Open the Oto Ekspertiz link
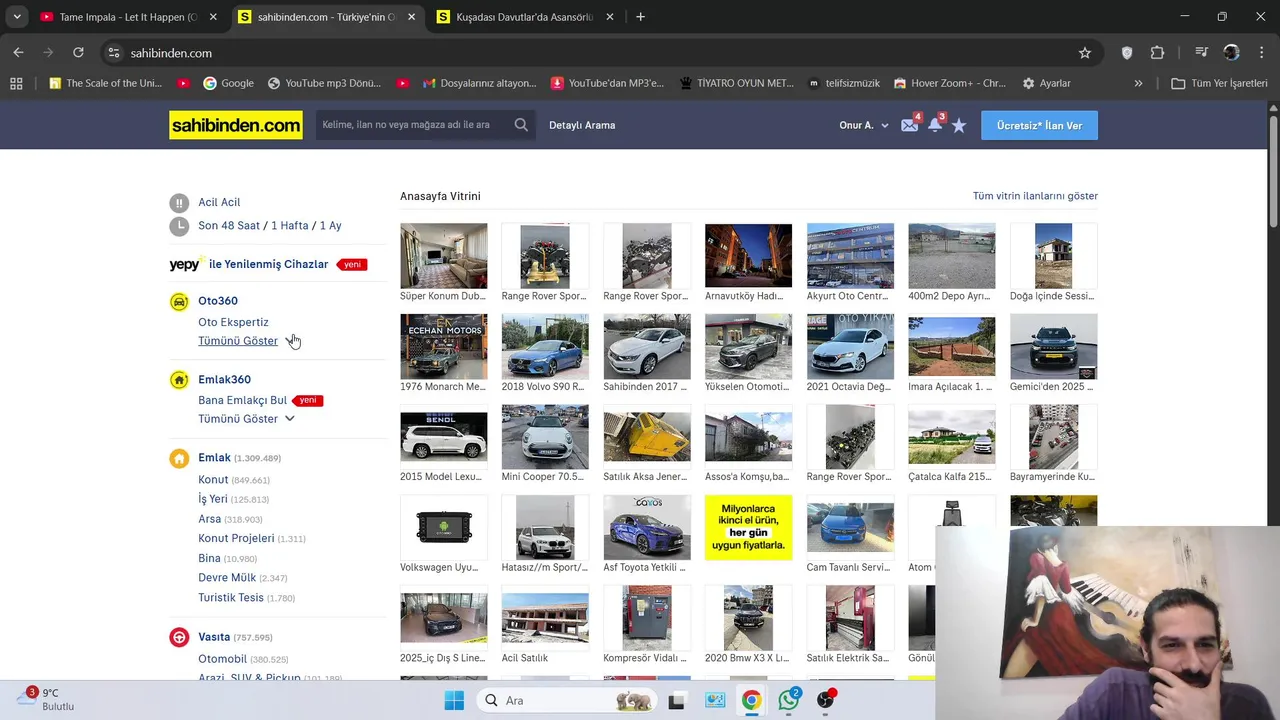Screen dimensions: 1280x720 pyautogui.click(x=233, y=322)
